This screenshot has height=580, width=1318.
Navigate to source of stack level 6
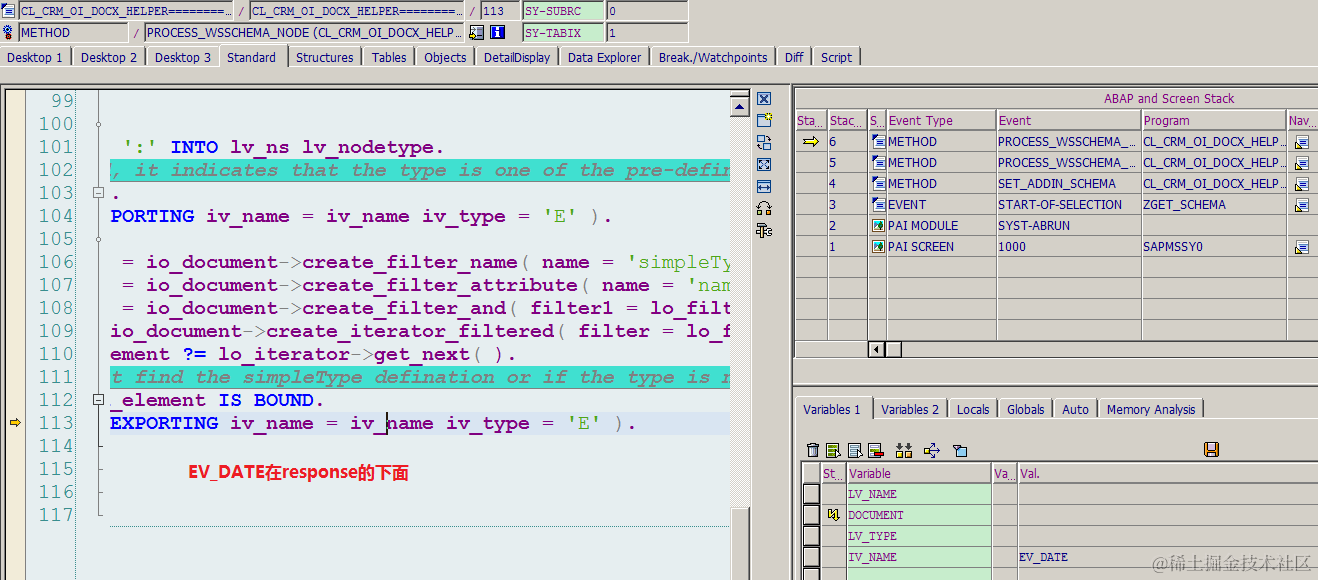[1301, 142]
